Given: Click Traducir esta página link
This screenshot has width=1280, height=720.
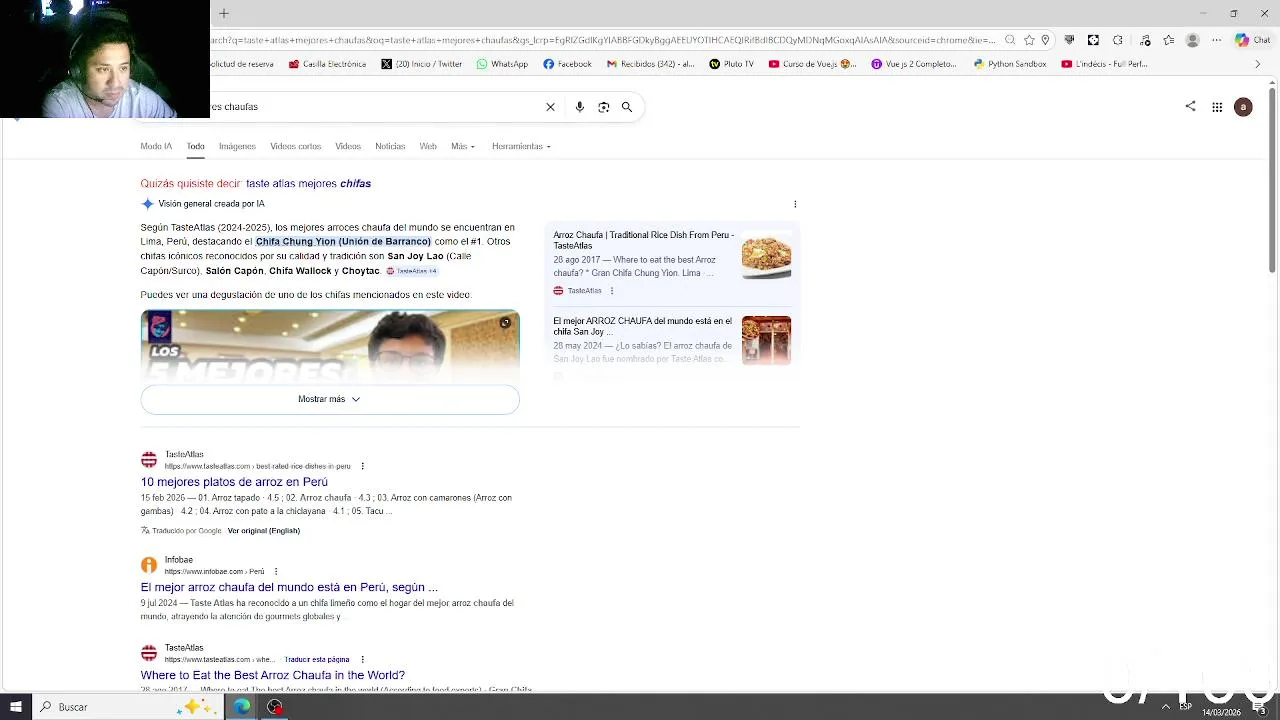Looking at the screenshot, I should click(x=317, y=660).
